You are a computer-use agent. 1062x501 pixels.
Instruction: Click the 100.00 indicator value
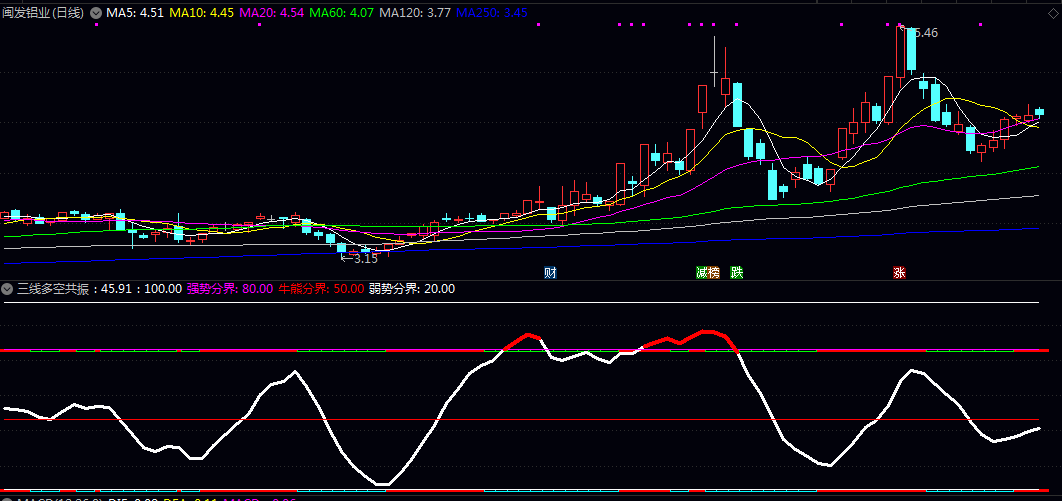[163, 289]
